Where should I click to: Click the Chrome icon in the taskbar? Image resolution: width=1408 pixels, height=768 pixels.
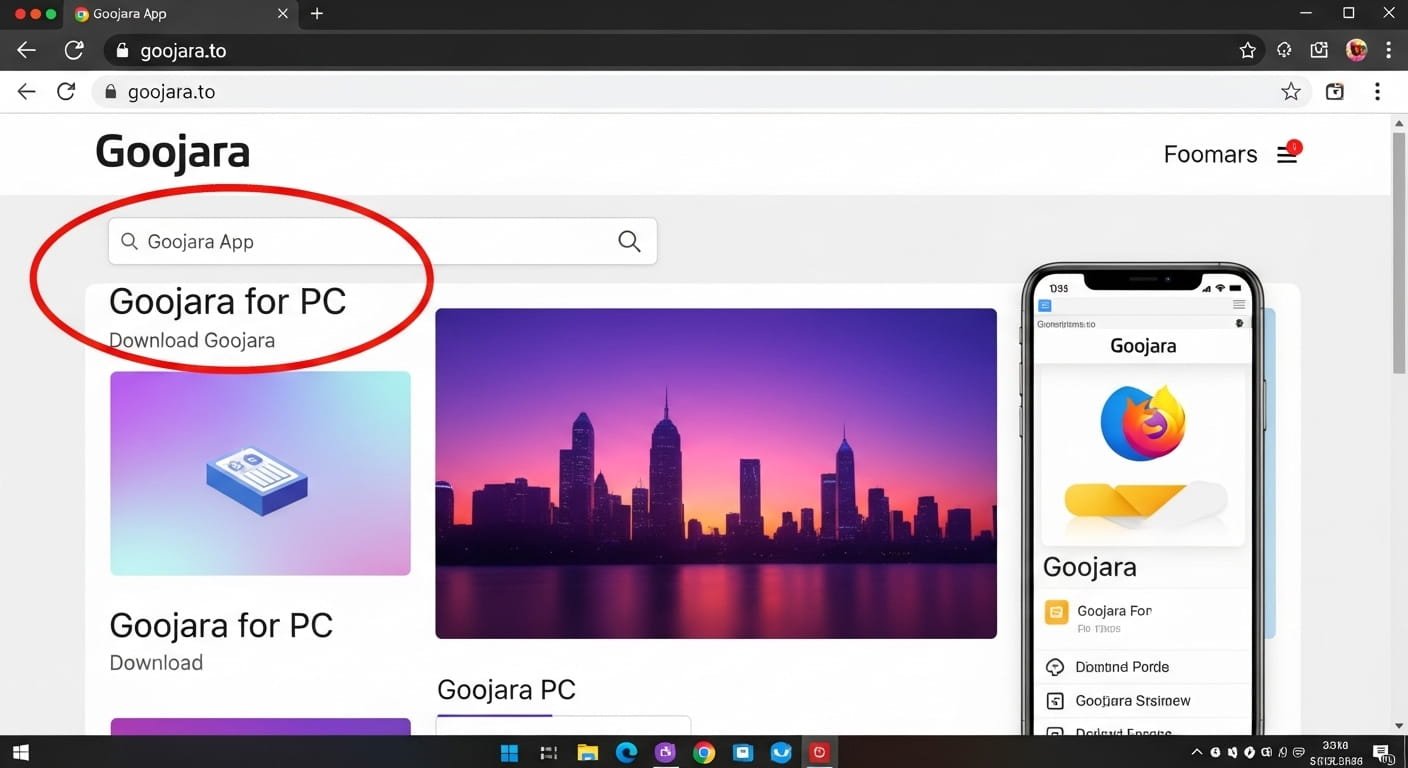pos(704,753)
